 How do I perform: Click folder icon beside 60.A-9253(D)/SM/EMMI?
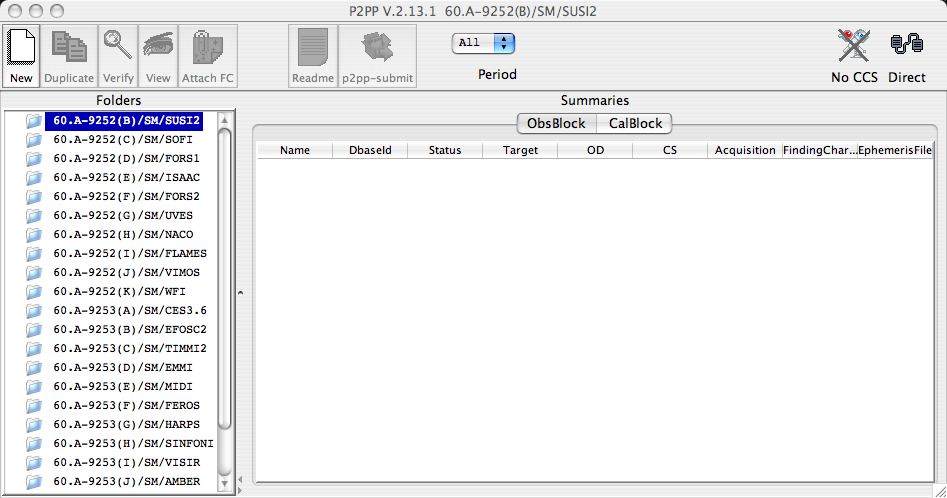34,368
